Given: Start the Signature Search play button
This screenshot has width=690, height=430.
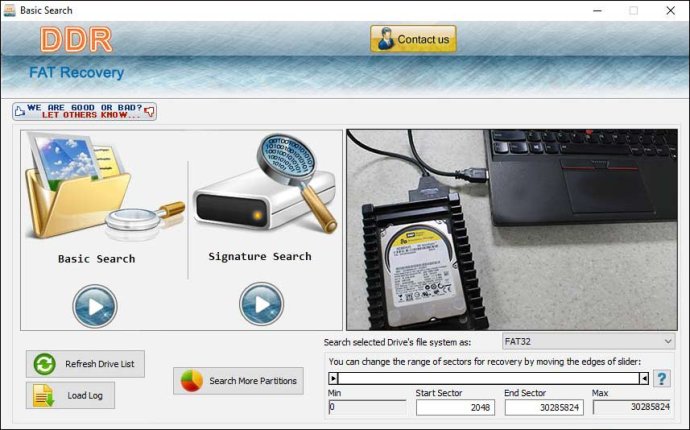Looking at the screenshot, I should click(261, 304).
